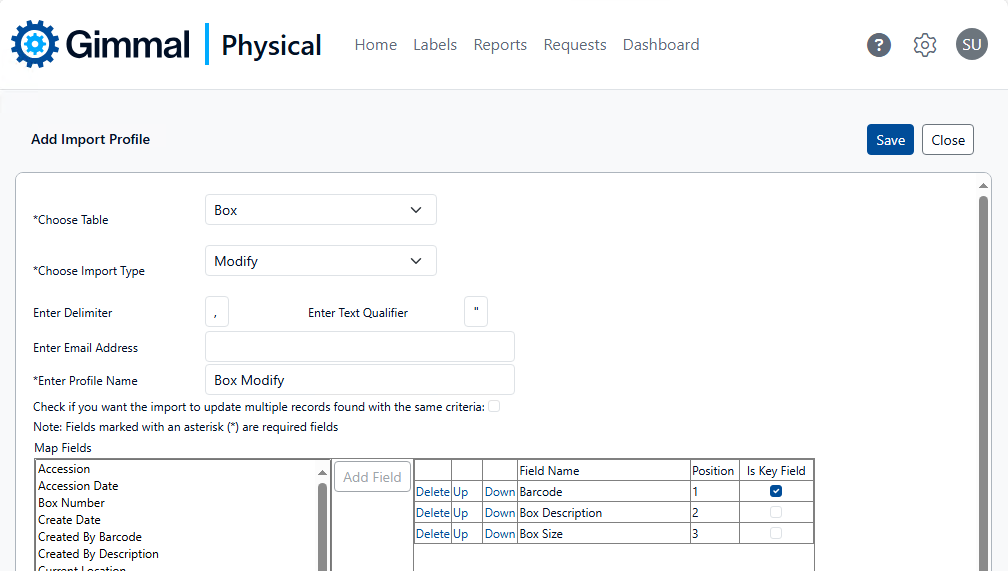The image size is (1008, 571).
Task: Go to the Home menu
Action: pyautogui.click(x=375, y=44)
